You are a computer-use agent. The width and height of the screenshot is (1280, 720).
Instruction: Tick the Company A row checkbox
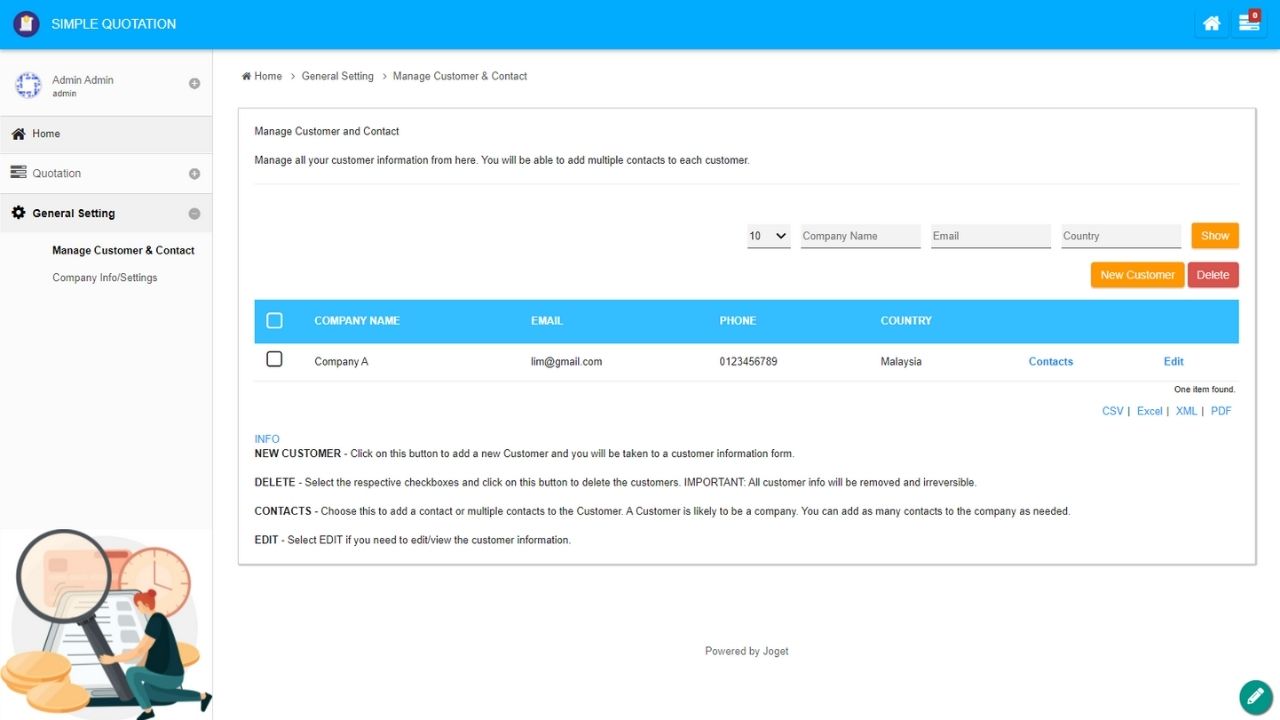[x=274, y=360]
